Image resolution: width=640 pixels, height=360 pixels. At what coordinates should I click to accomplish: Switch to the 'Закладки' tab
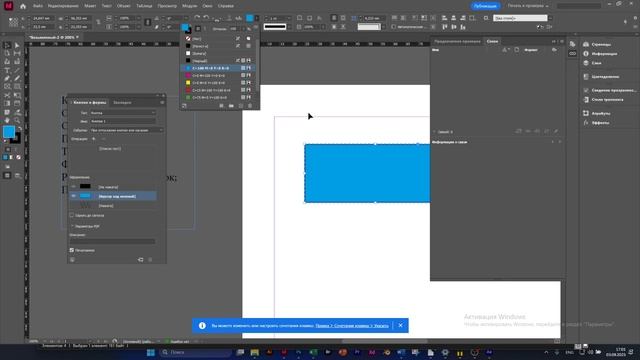click(122, 102)
